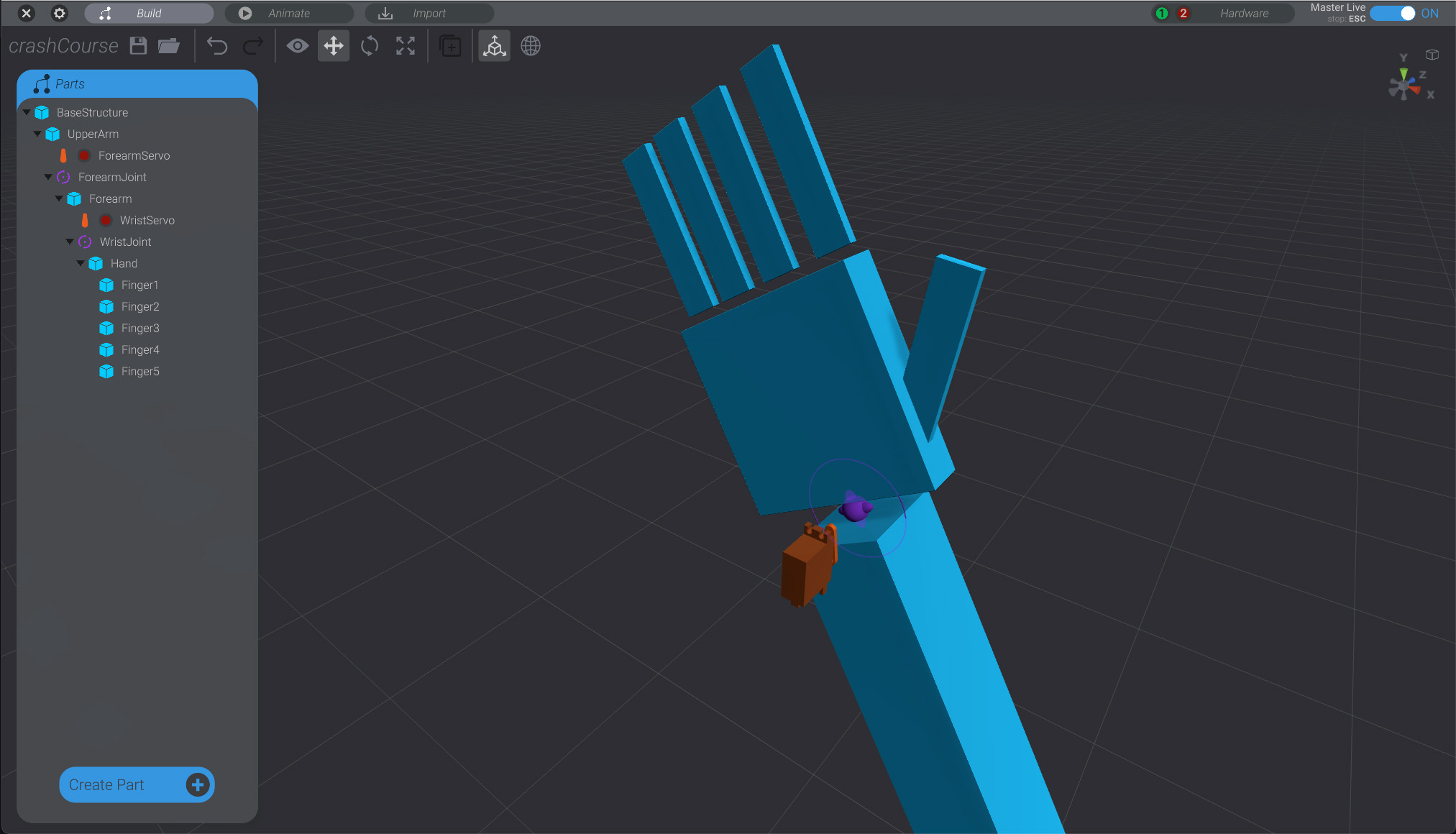The height and width of the screenshot is (834, 1456).
Task: Switch to global/world orientation mode
Action: tap(531, 45)
